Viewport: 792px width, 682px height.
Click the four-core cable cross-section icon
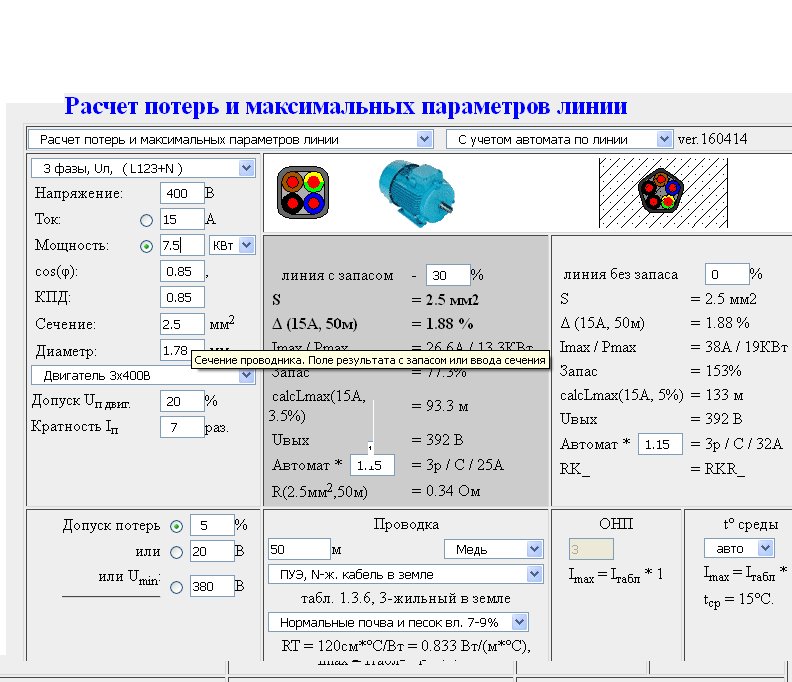pyautogui.click(x=303, y=192)
